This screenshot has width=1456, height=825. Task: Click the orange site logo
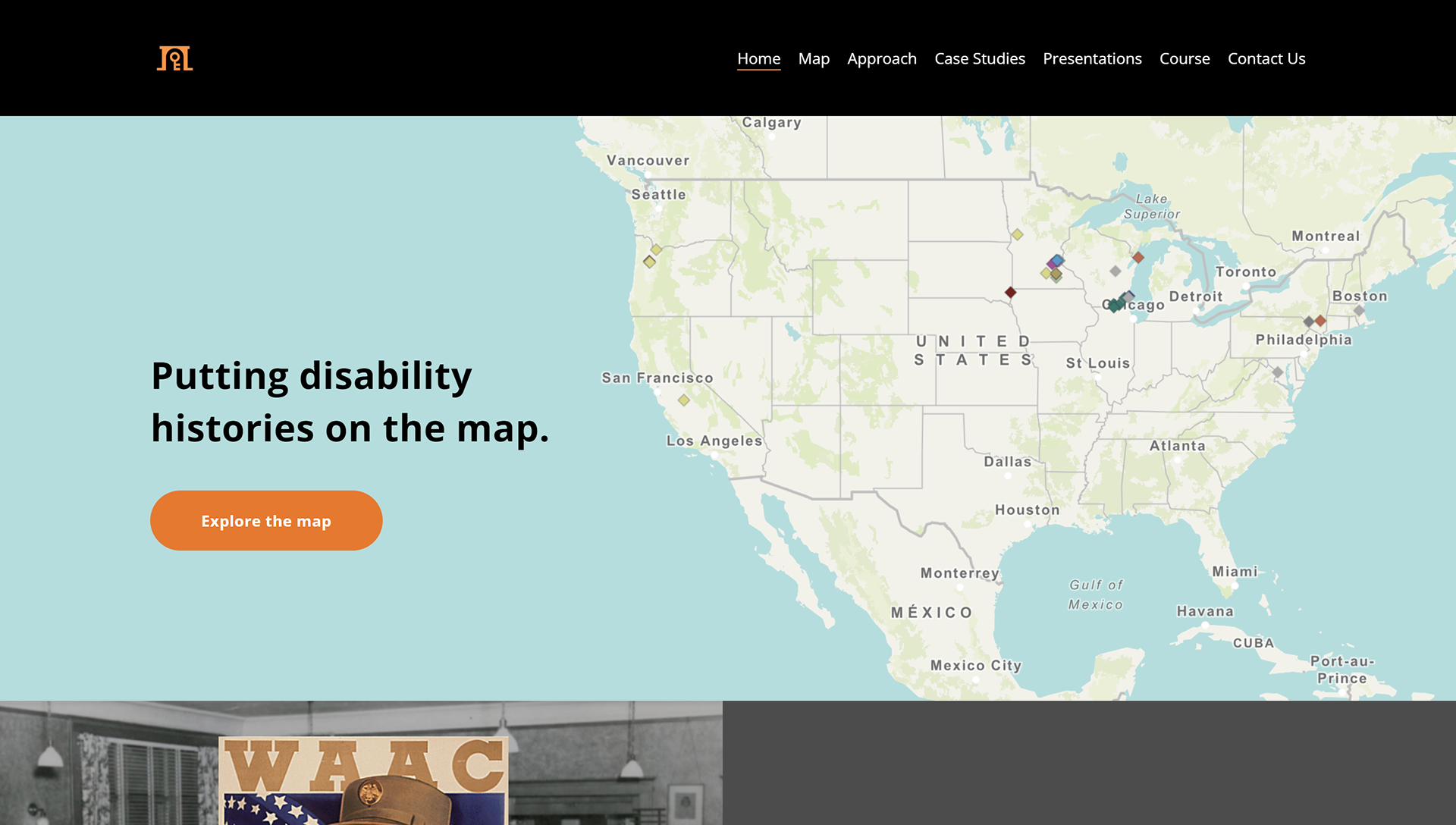pyautogui.click(x=174, y=58)
